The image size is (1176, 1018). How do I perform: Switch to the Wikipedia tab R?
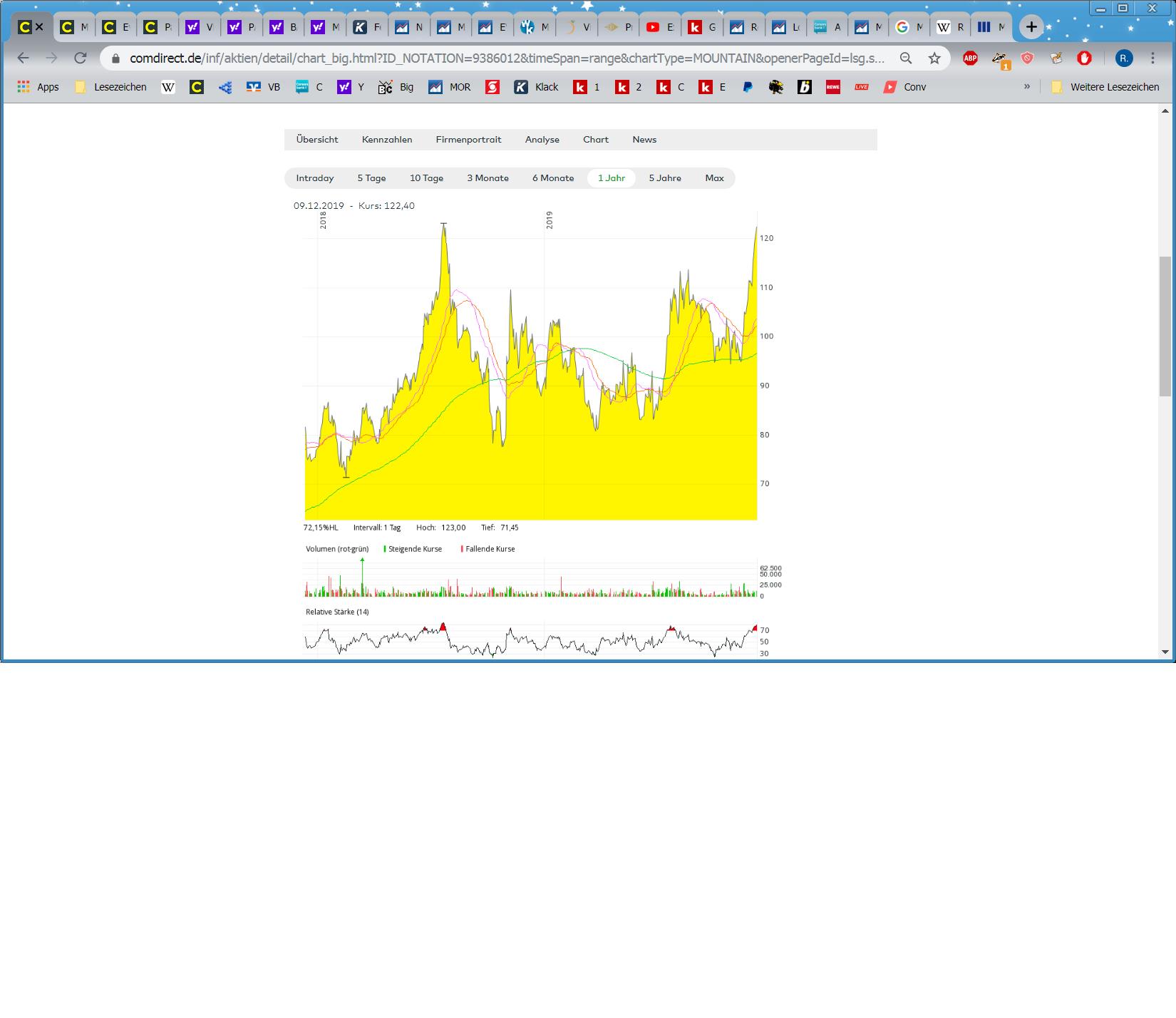tap(951, 27)
